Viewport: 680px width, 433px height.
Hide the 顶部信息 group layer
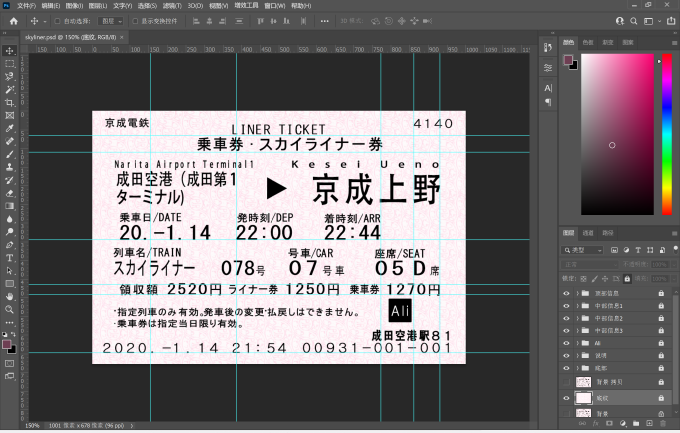pyautogui.click(x=566, y=293)
